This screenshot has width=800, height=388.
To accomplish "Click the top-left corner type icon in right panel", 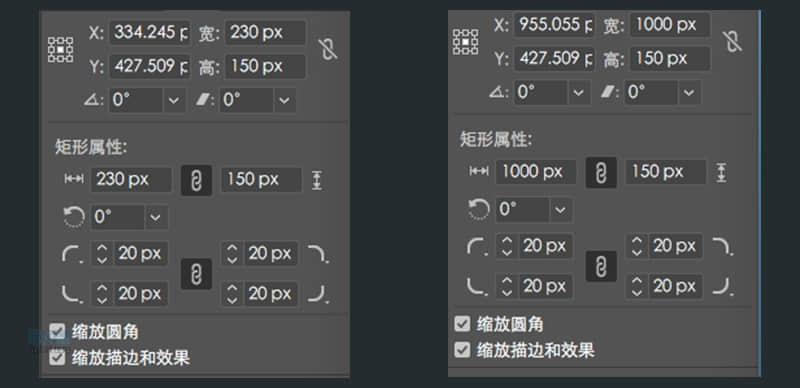I will pyautogui.click(x=477, y=246).
